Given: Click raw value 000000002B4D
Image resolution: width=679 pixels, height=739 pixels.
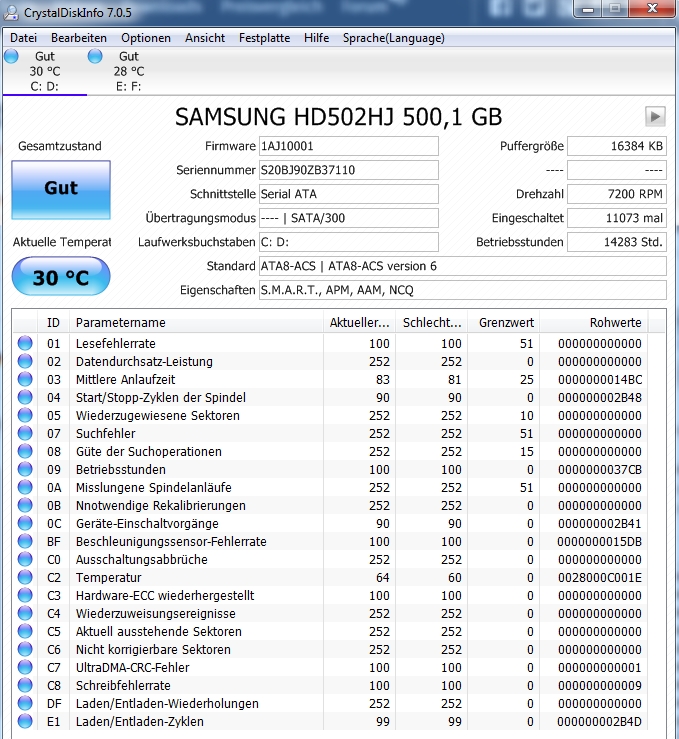Looking at the screenshot, I should click(x=599, y=722).
